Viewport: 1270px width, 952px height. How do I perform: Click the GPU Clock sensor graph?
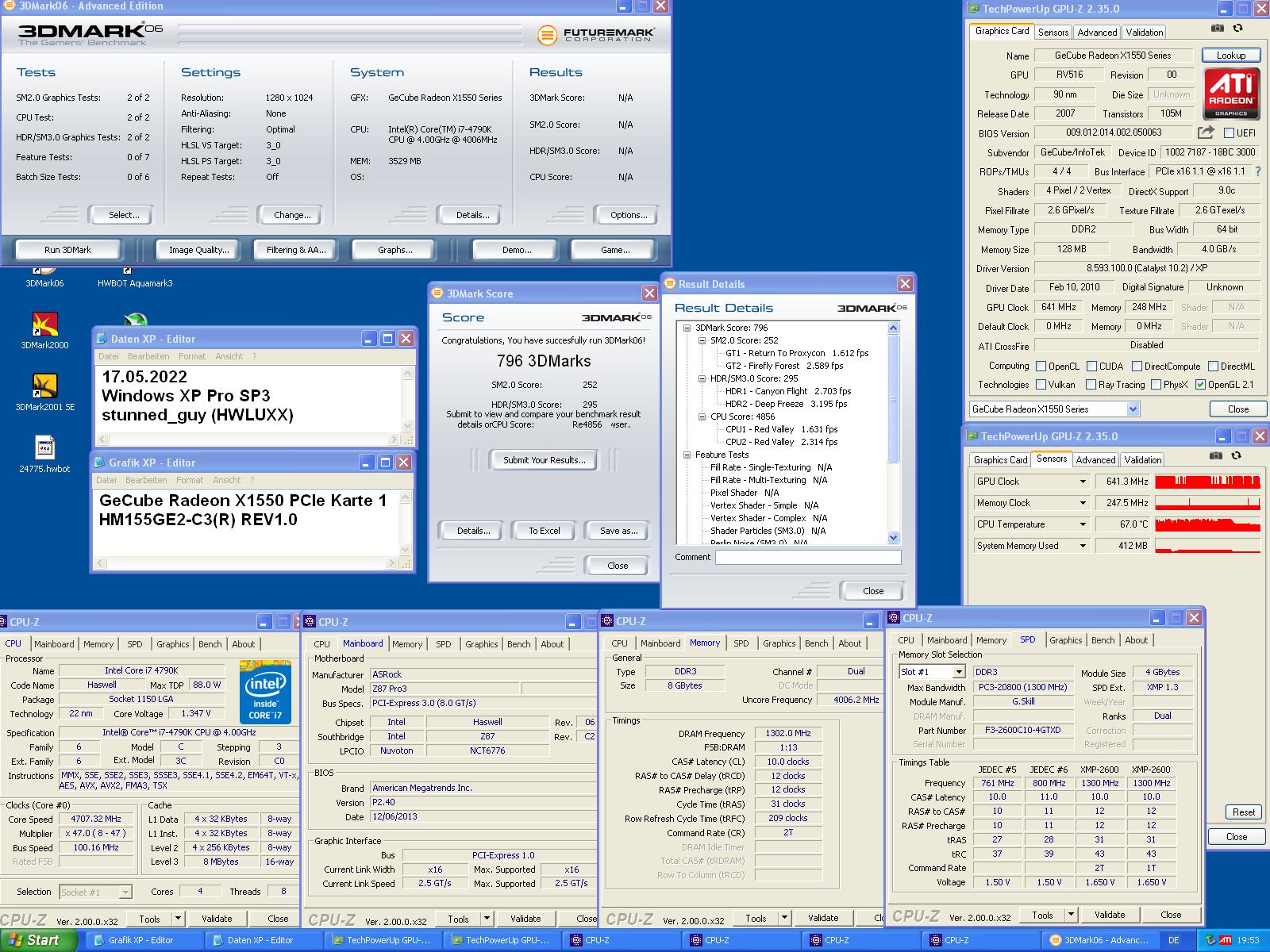tap(1207, 482)
